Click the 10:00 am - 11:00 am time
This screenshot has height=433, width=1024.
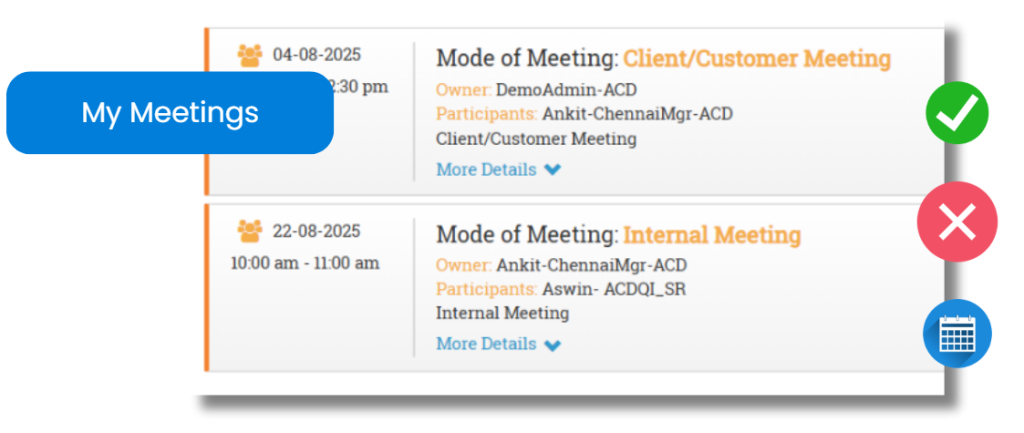pos(305,263)
